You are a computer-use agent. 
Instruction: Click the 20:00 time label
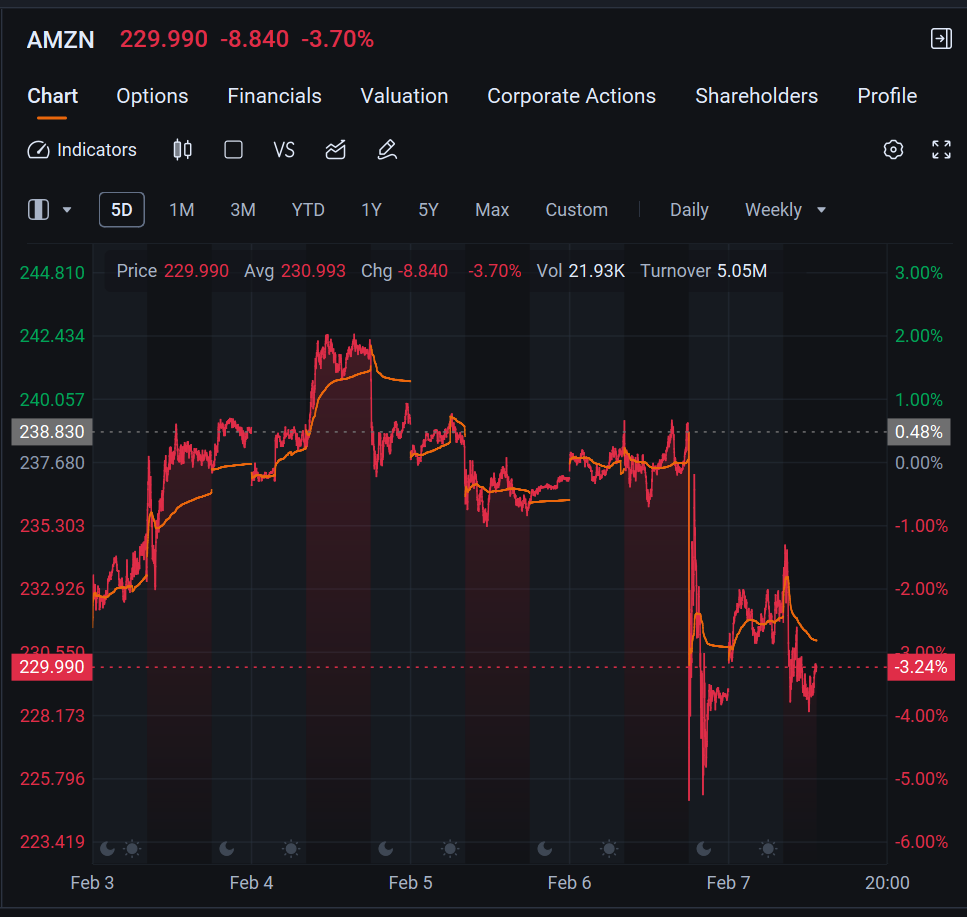[887, 883]
